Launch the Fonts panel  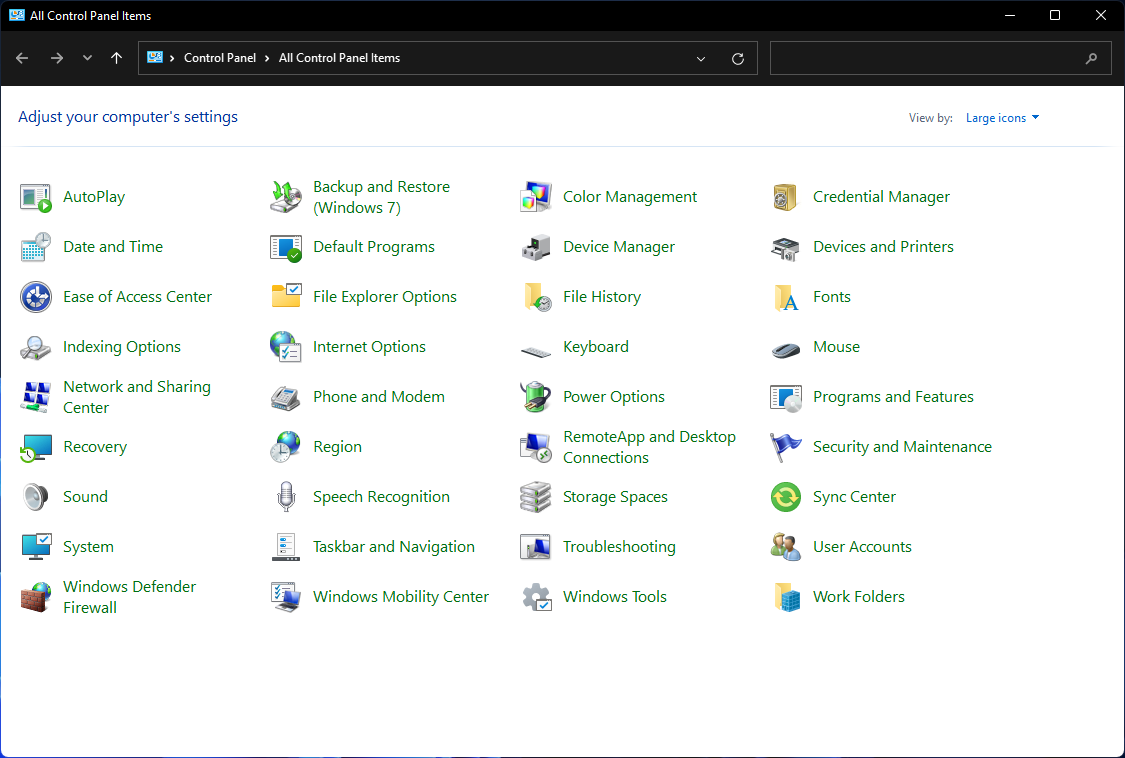coord(830,296)
